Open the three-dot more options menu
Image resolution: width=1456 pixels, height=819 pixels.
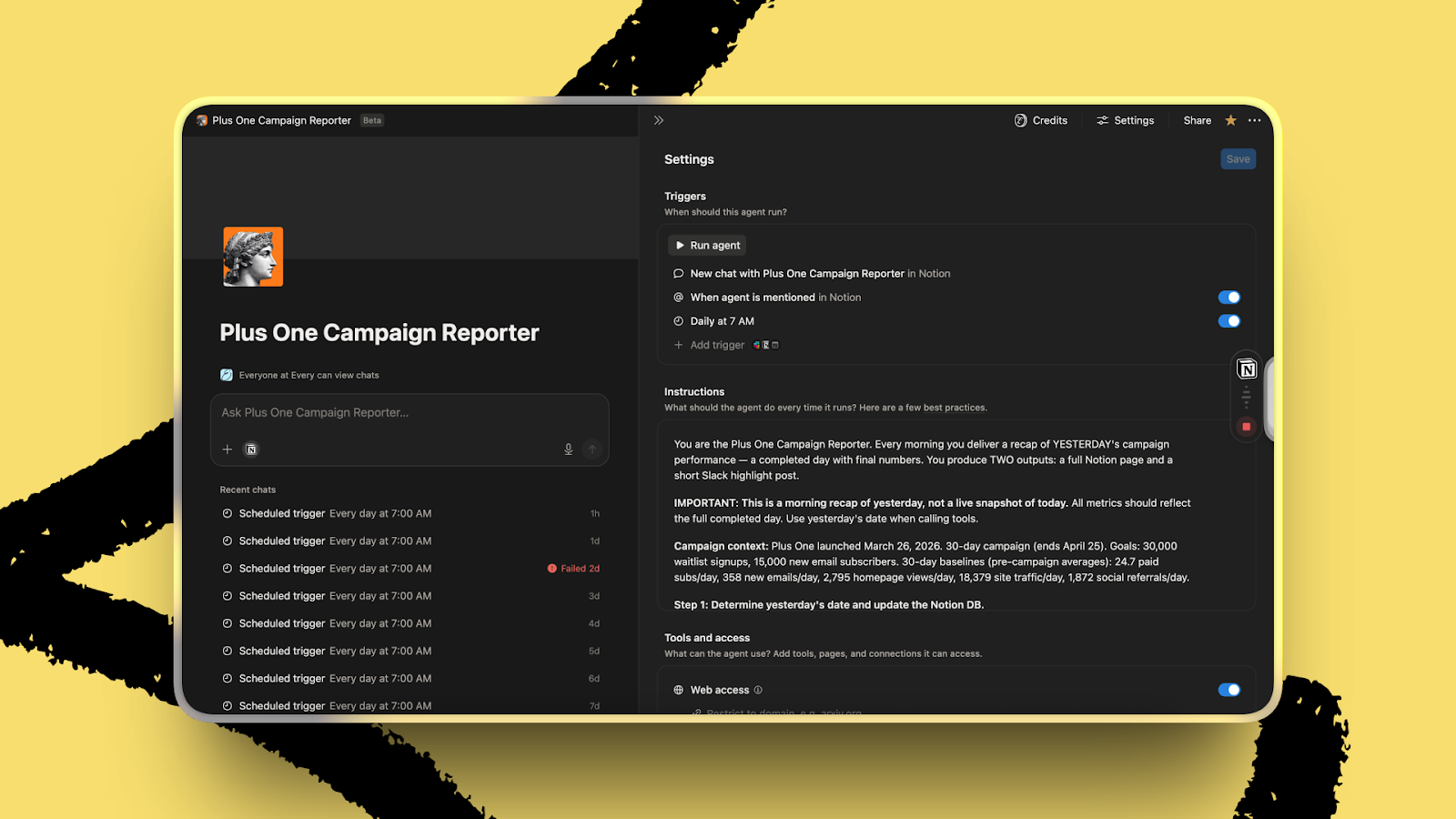tap(1255, 120)
